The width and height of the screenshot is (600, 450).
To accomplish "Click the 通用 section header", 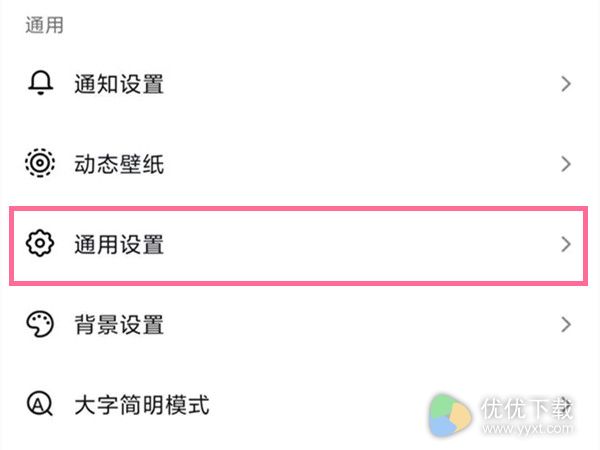I will tap(44, 26).
